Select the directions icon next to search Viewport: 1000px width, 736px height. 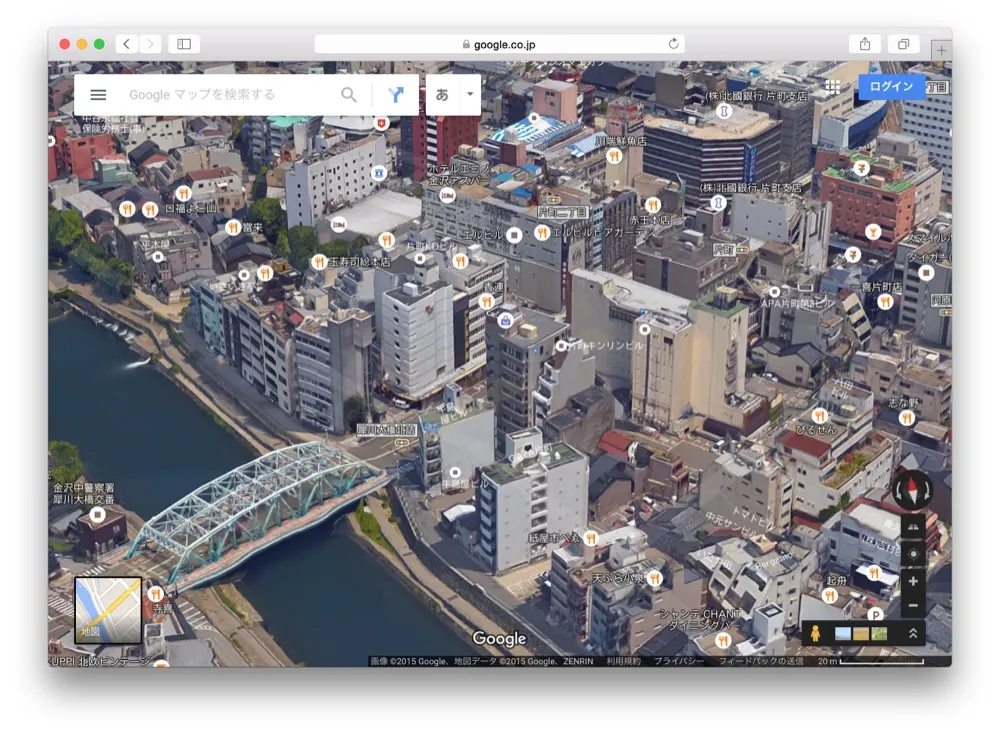[x=396, y=94]
